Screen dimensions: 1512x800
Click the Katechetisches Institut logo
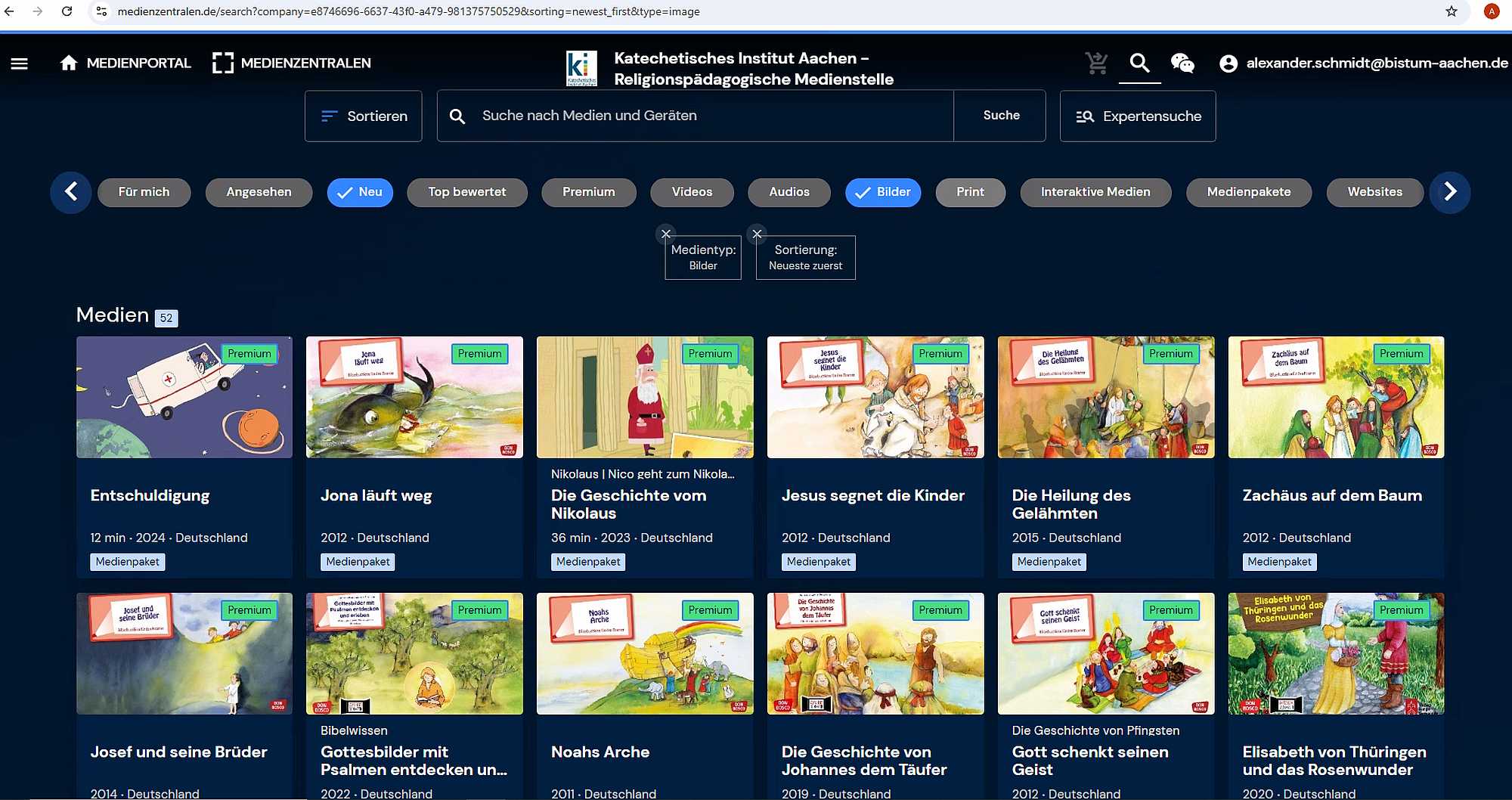[x=581, y=68]
